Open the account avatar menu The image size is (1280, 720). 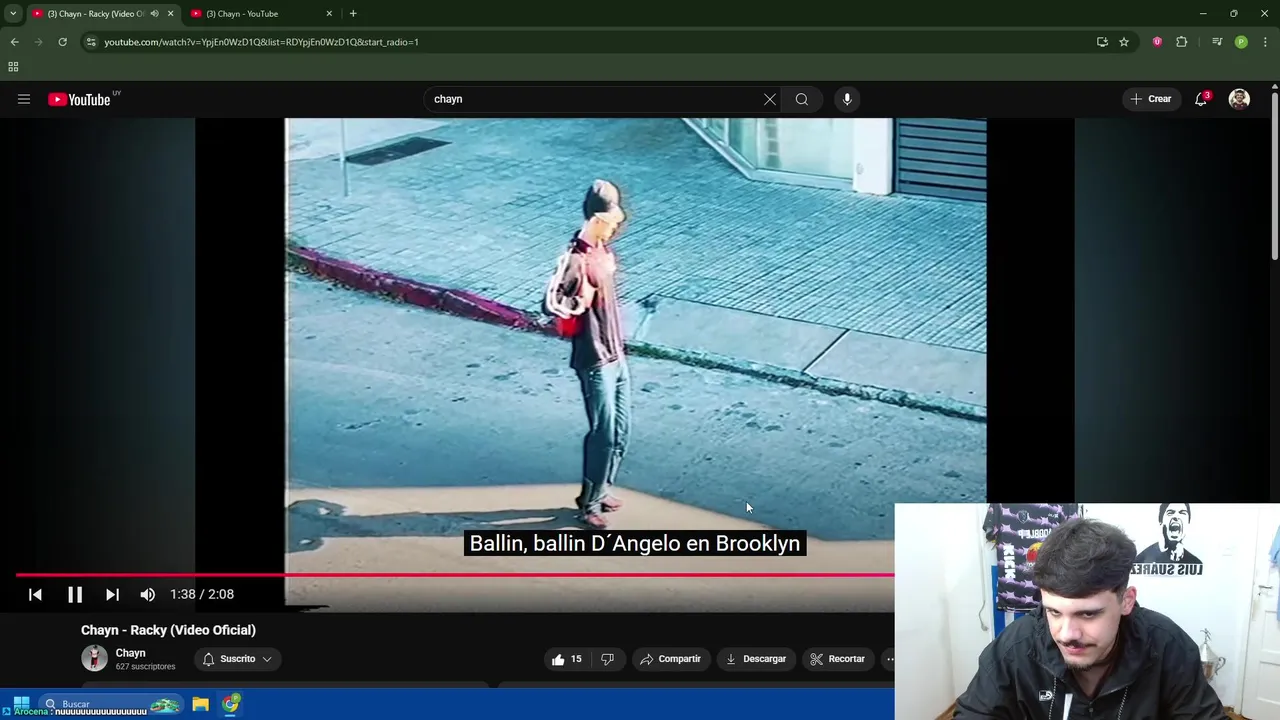1239,99
